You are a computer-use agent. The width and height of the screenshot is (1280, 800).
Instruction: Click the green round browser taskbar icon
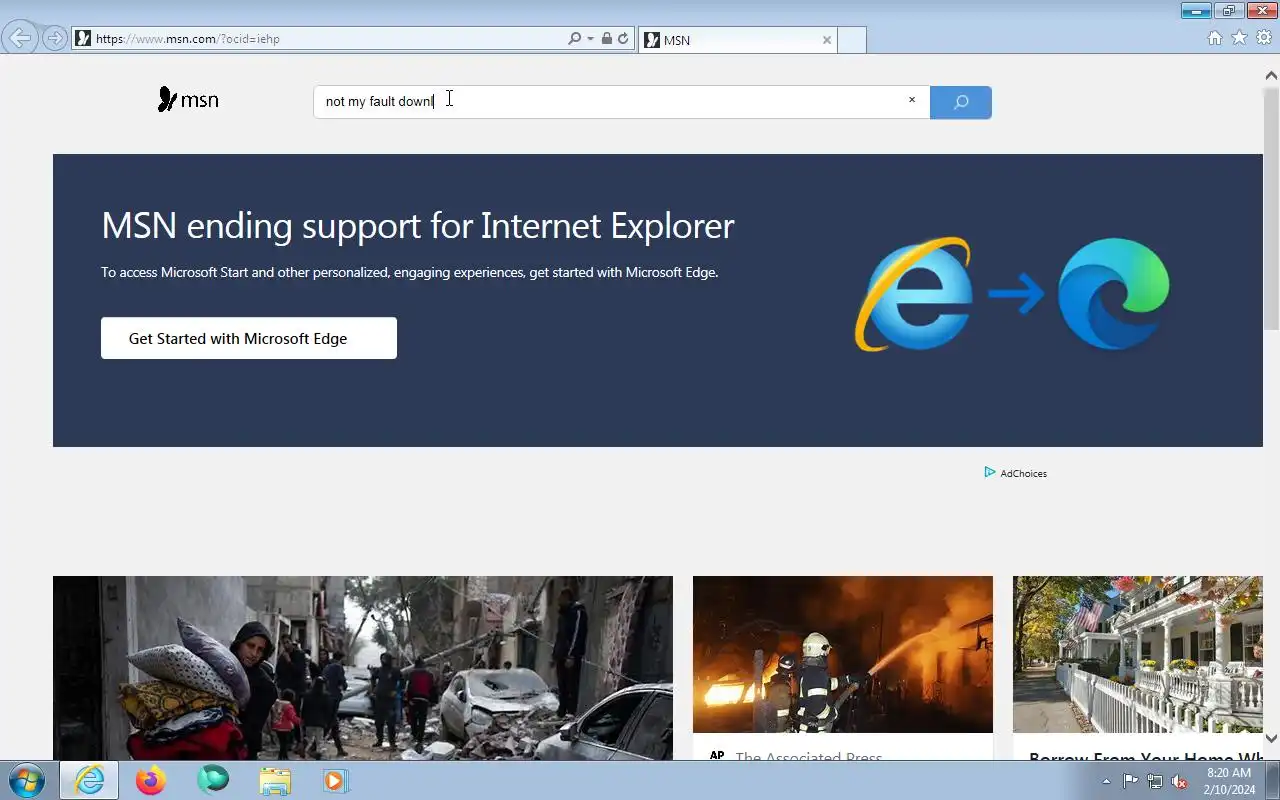[213, 779]
